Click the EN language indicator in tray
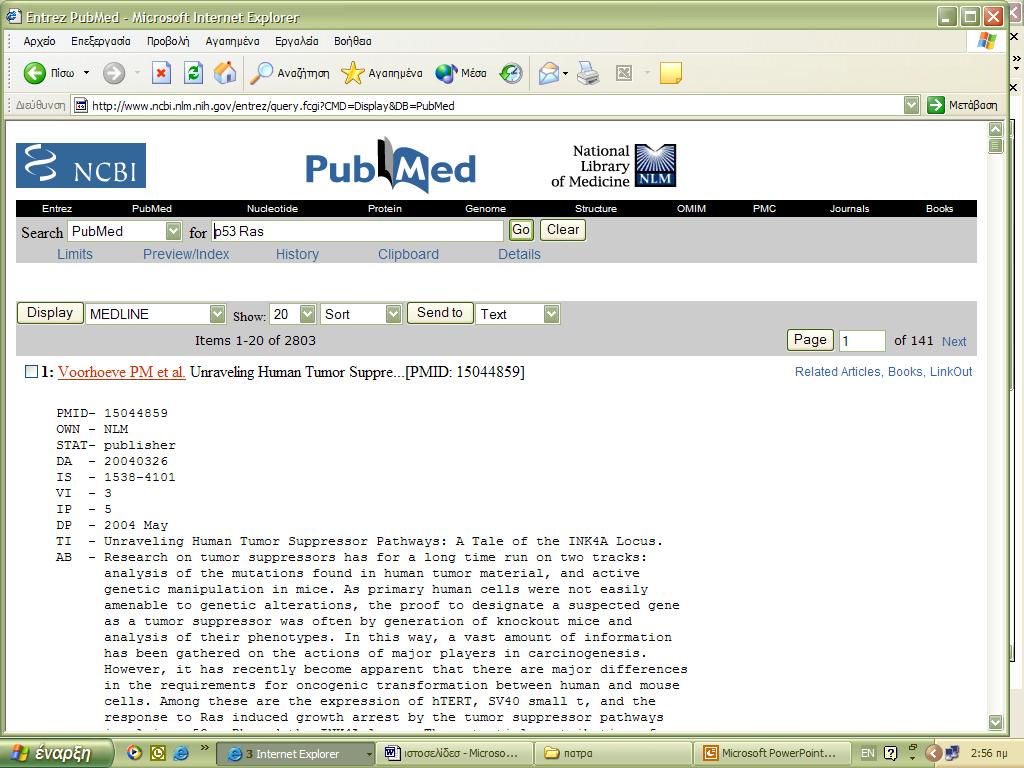Viewport: 1024px width, 768px height. 867,753
